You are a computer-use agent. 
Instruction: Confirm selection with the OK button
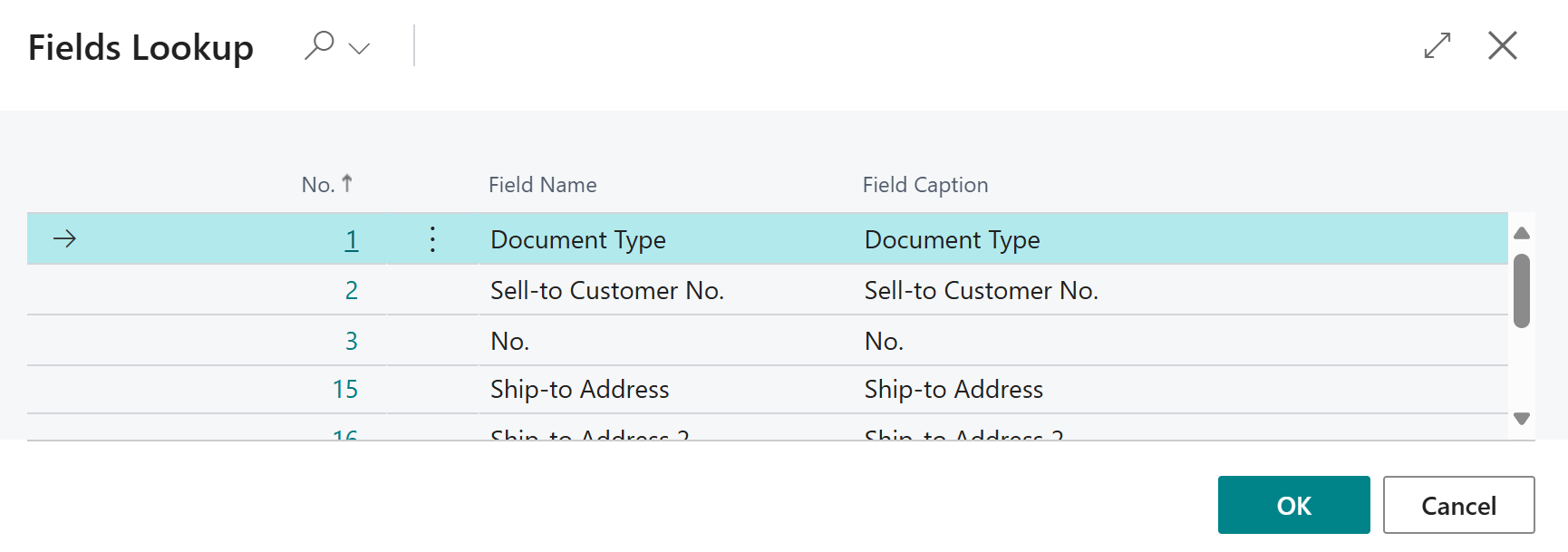pyautogui.click(x=1293, y=505)
